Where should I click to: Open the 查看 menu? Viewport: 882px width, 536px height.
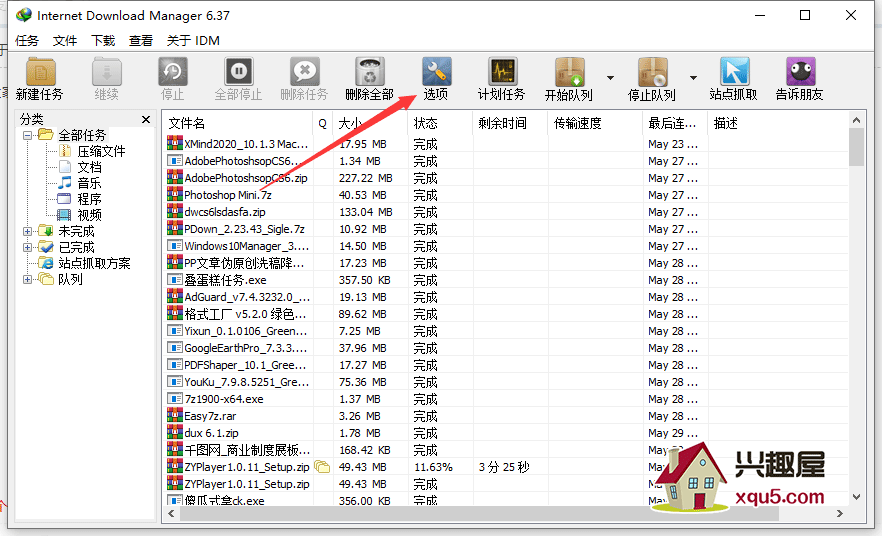[141, 40]
